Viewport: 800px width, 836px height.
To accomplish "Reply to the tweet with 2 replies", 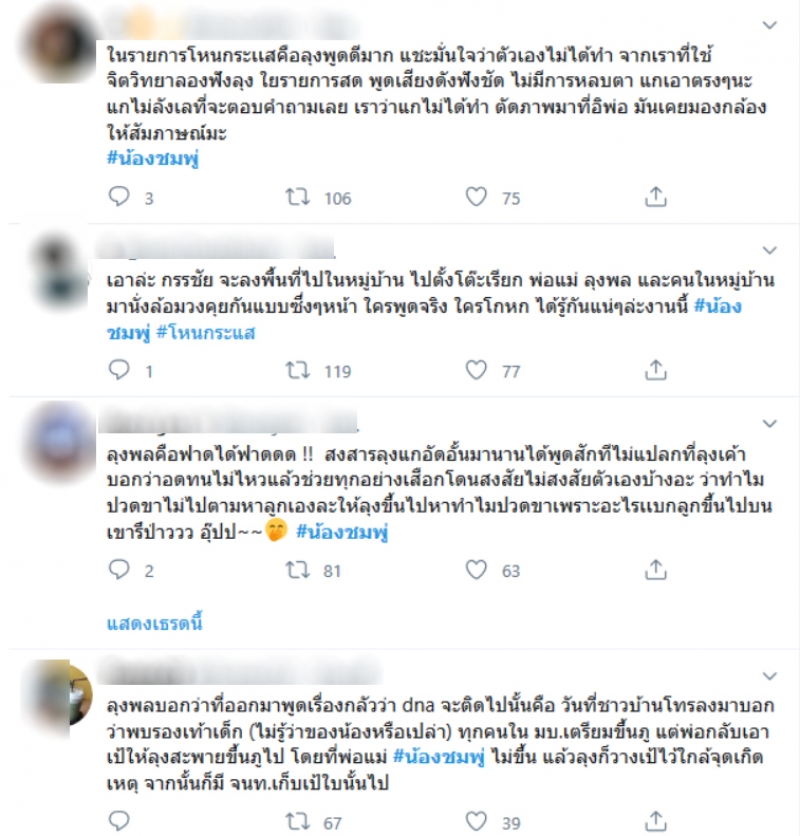I will tap(119, 569).
